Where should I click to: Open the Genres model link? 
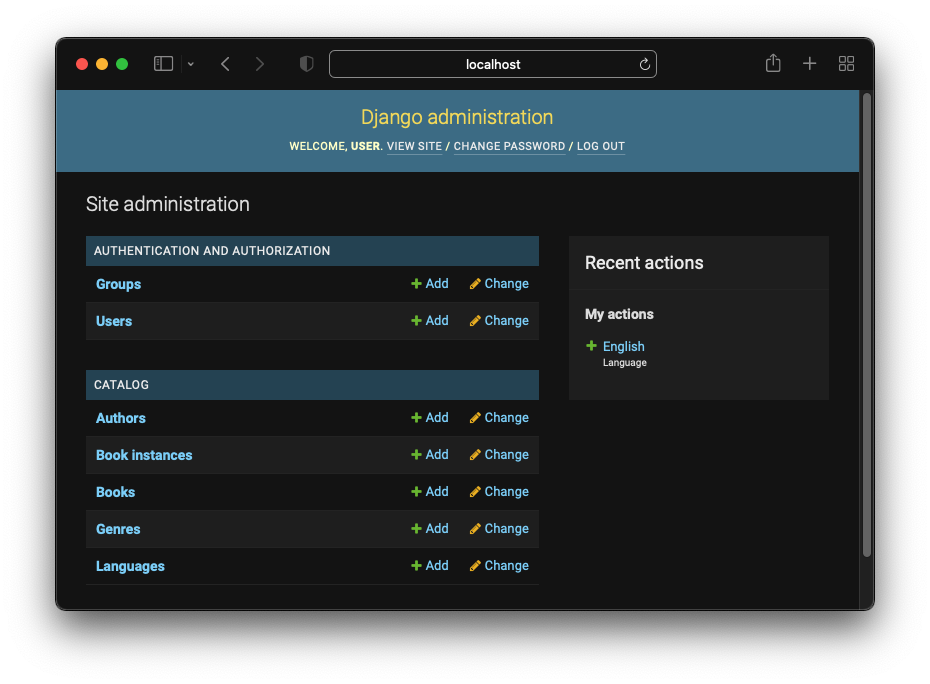(x=118, y=529)
